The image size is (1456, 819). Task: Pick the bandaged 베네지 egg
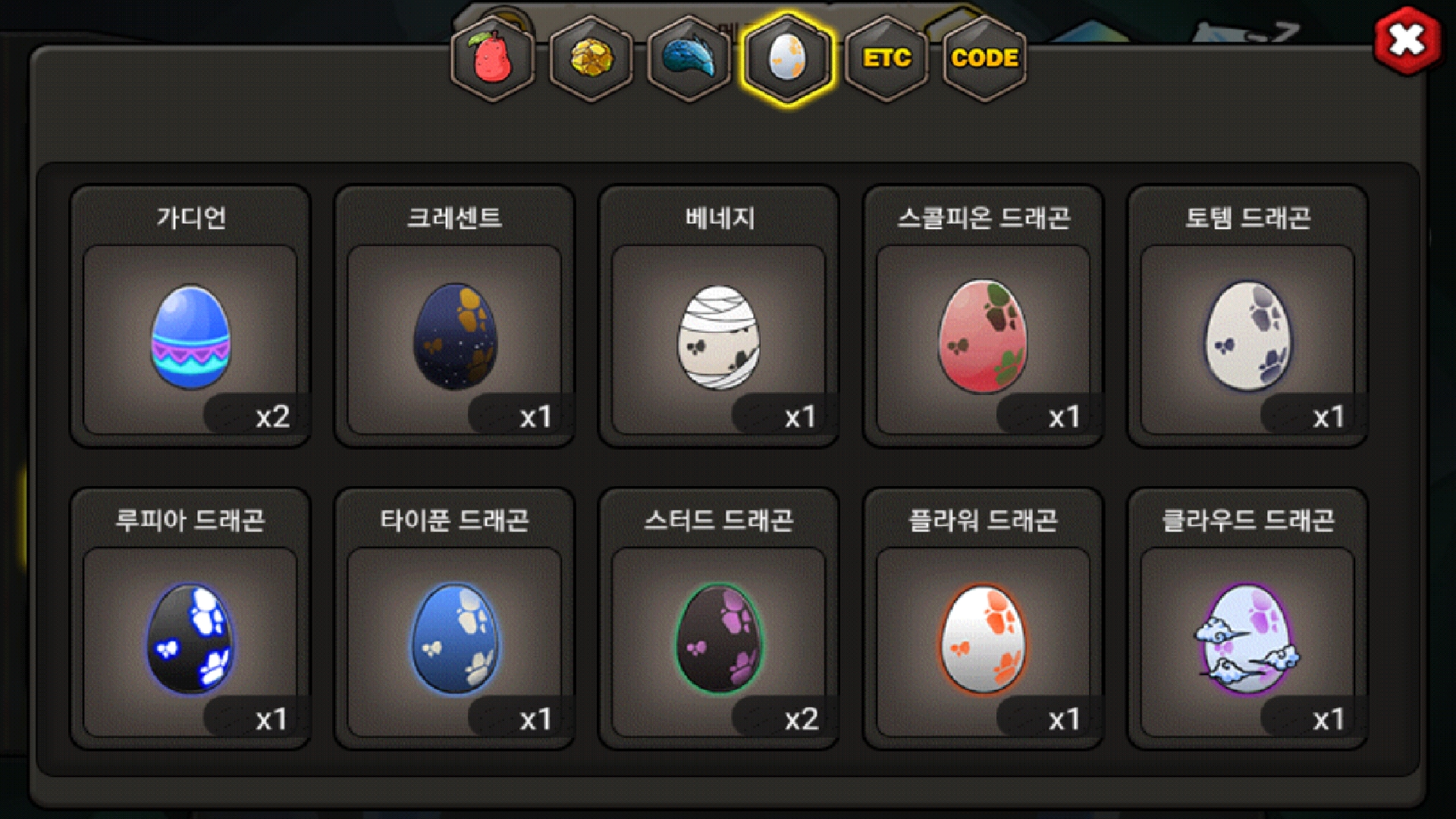click(718, 337)
